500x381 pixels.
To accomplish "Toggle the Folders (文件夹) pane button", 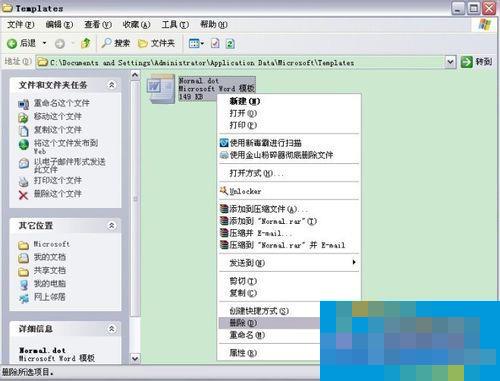I will tap(156, 43).
